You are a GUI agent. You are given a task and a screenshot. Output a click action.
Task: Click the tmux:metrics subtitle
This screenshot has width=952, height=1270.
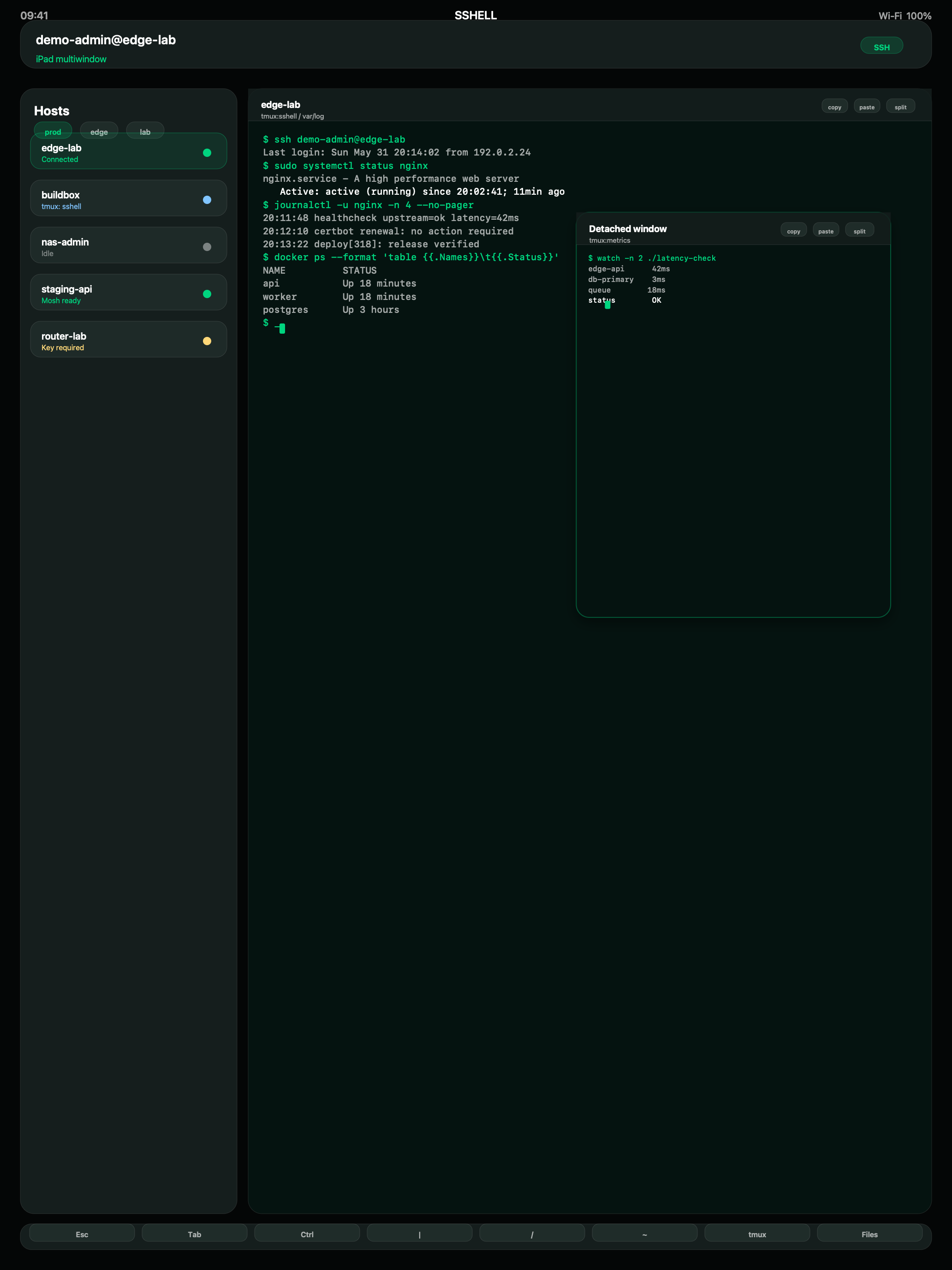609,240
